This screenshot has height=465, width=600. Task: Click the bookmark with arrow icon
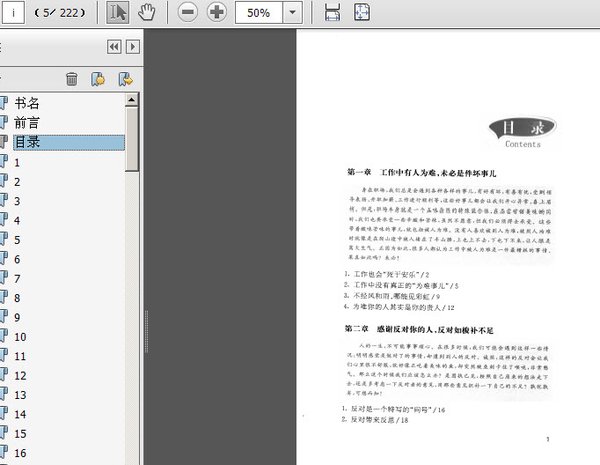tap(125, 79)
